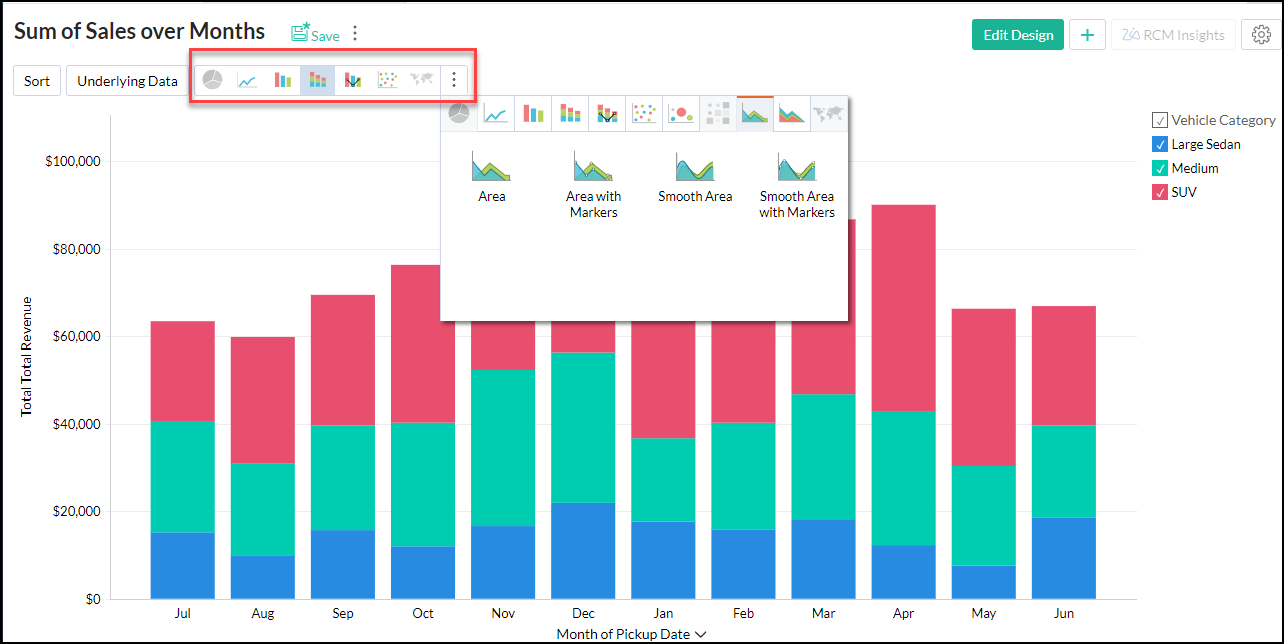The width and height of the screenshot is (1284, 644).
Task: Disable the SUV legend checkbox
Action: [x=1160, y=192]
